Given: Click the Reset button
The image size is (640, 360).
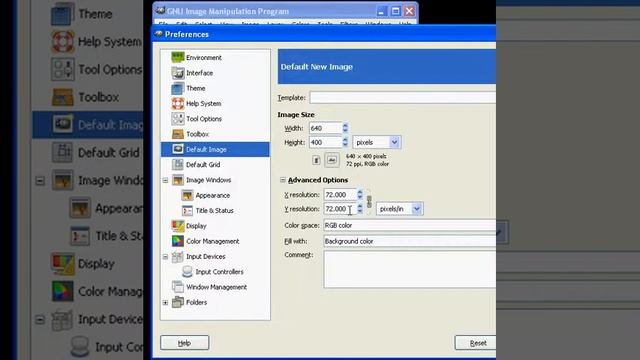Looking at the screenshot, I should tap(476, 343).
